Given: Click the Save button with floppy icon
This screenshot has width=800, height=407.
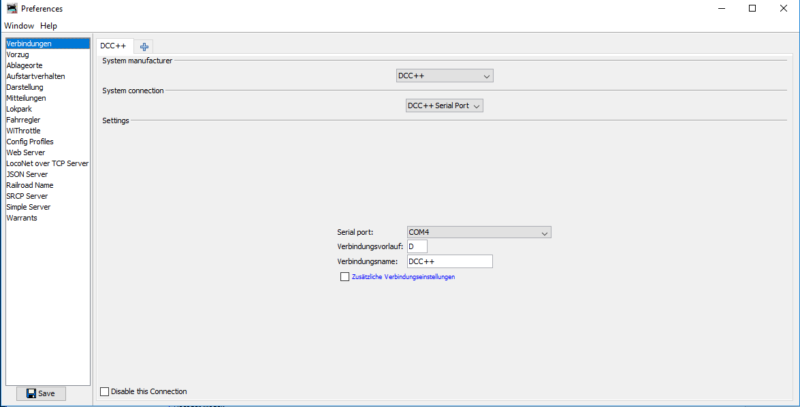Looking at the screenshot, I should click(41, 393).
